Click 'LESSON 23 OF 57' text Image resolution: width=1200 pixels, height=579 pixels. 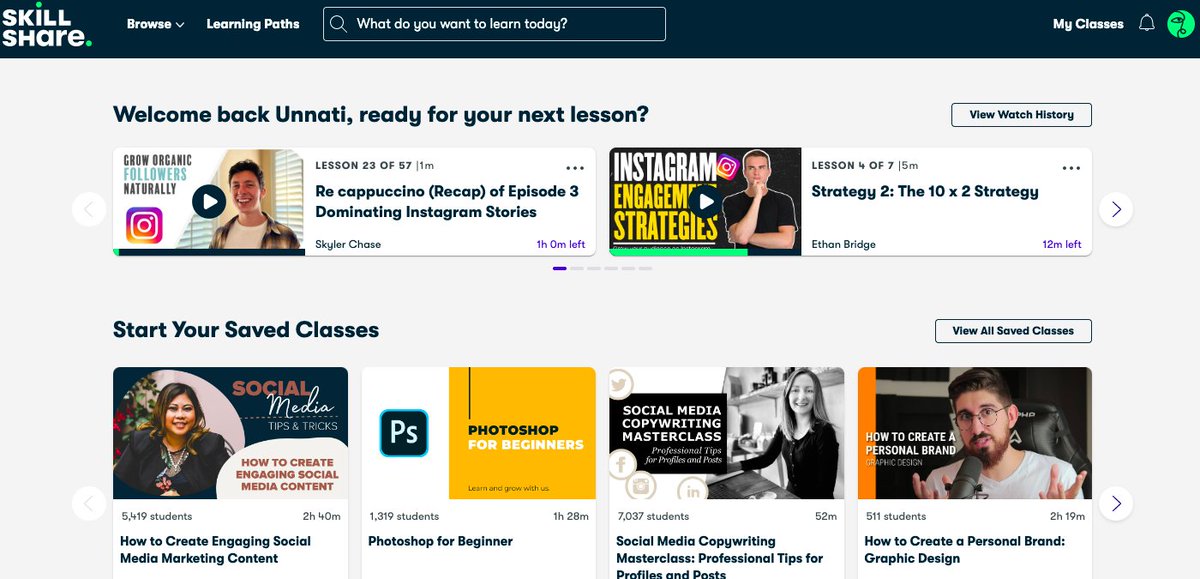pyautogui.click(x=364, y=166)
